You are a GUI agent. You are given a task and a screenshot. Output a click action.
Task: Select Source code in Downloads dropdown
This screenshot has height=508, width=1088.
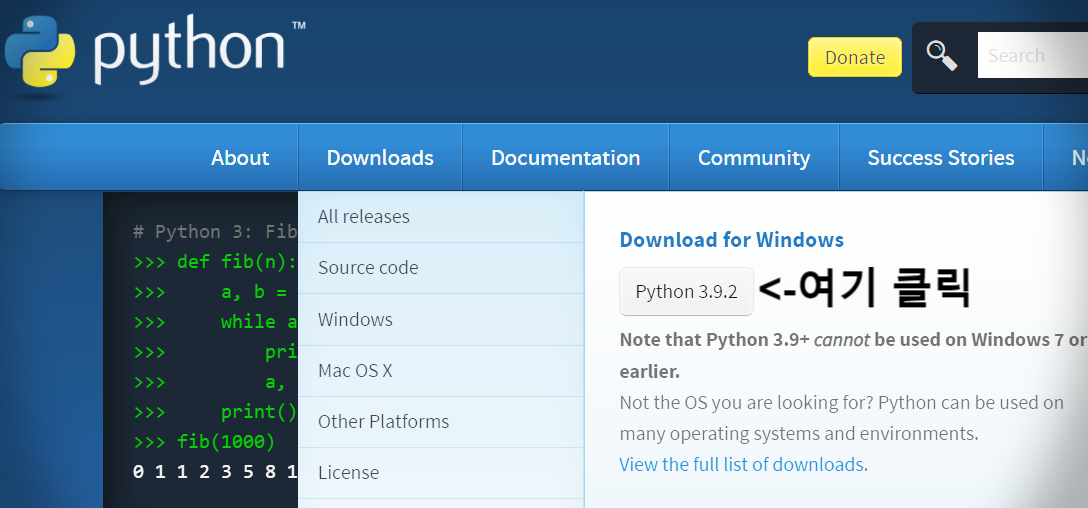[x=441, y=268]
